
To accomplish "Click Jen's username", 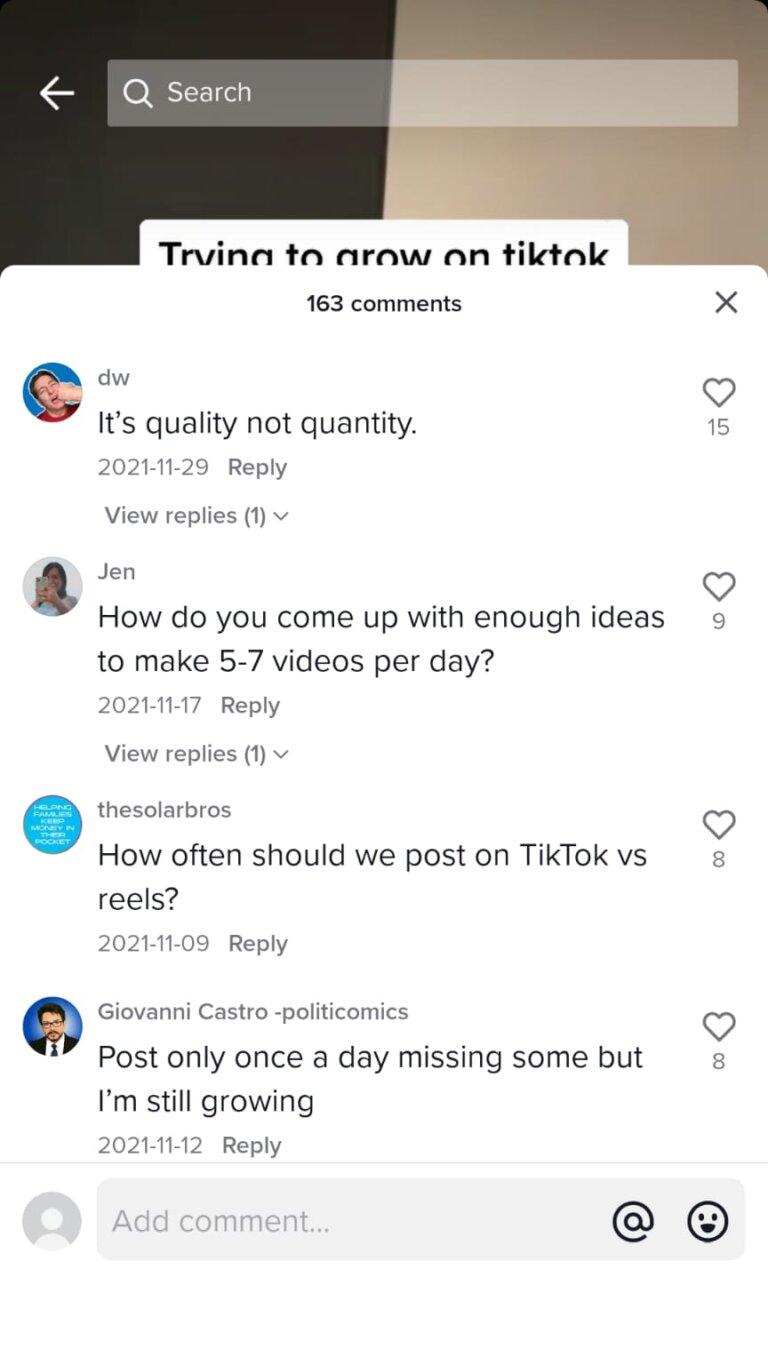I will [116, 571].
